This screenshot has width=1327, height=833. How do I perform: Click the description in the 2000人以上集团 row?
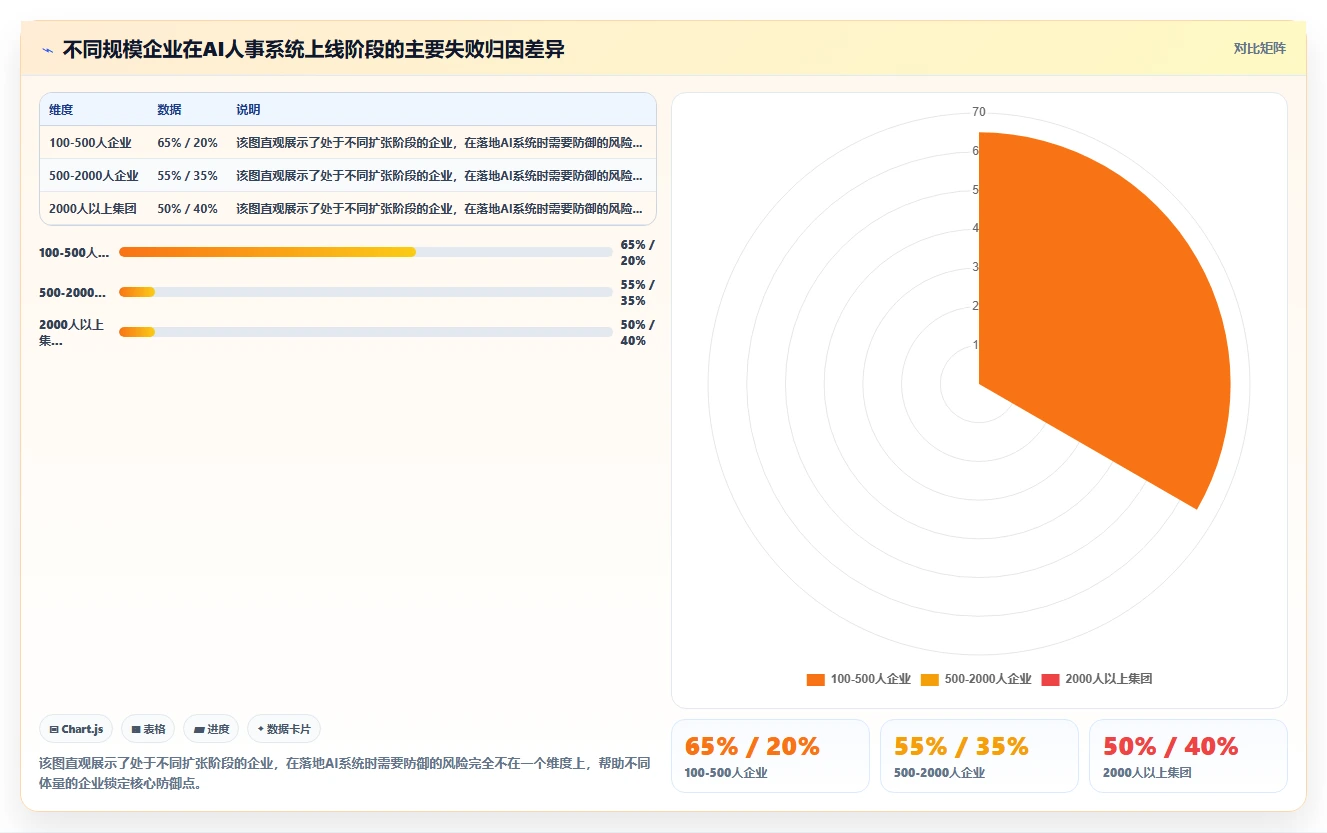point(439,209)
